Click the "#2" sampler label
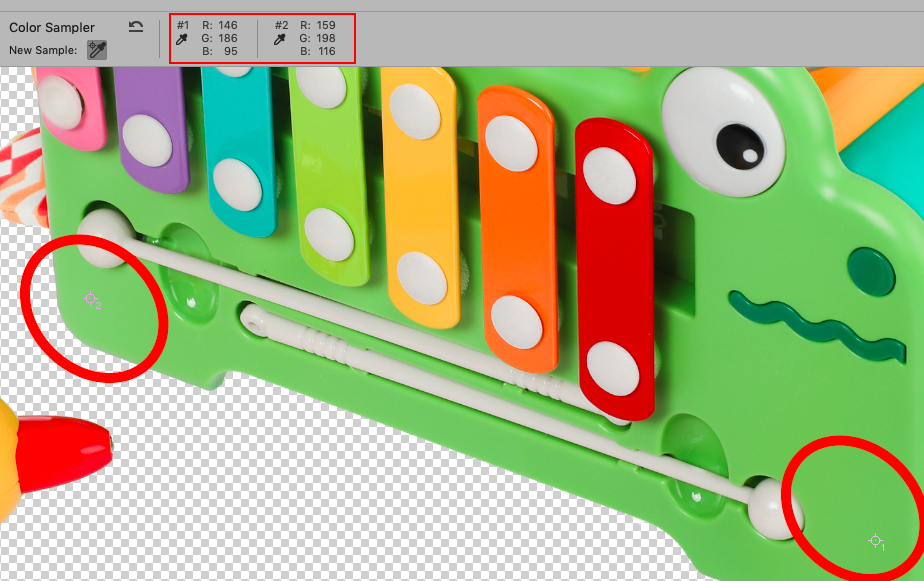This screenshot has height=581, width=924. [x=281, y=25]
